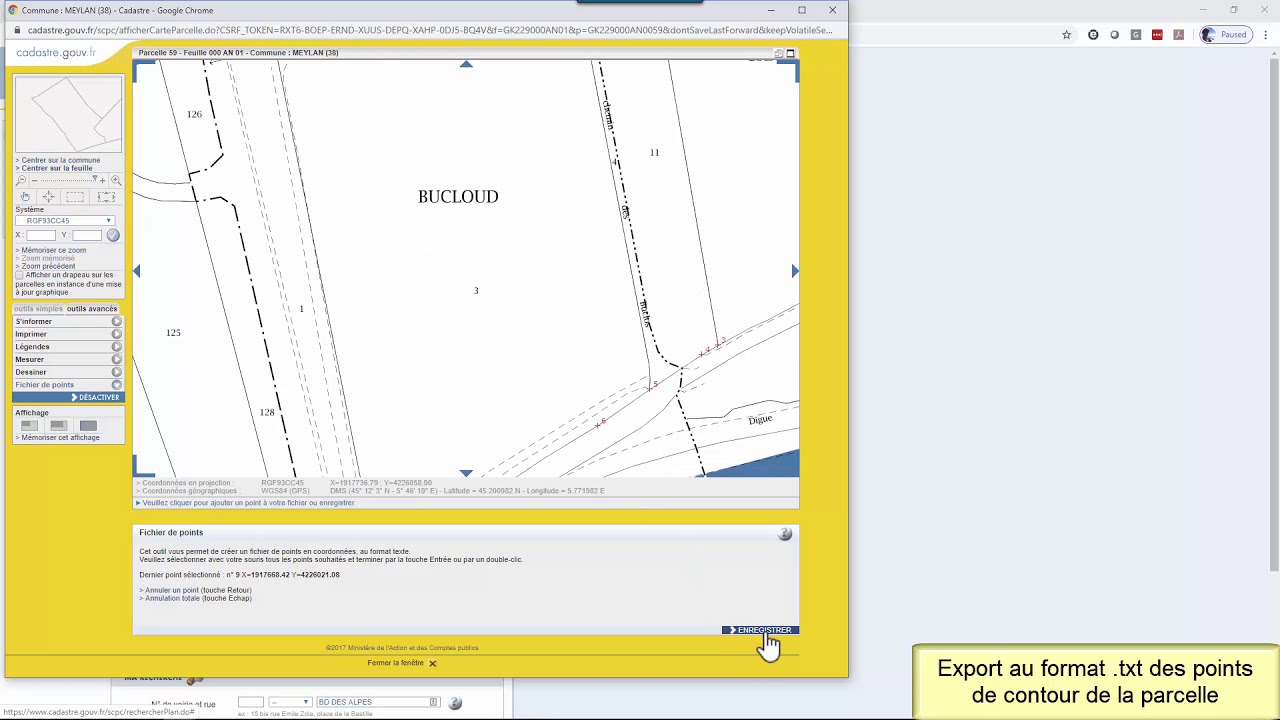Image resolution: width=1280 pixels, height=720 pixels.
Task: Click PDF extension icon in background Chrome
Action: (1179, 35)
